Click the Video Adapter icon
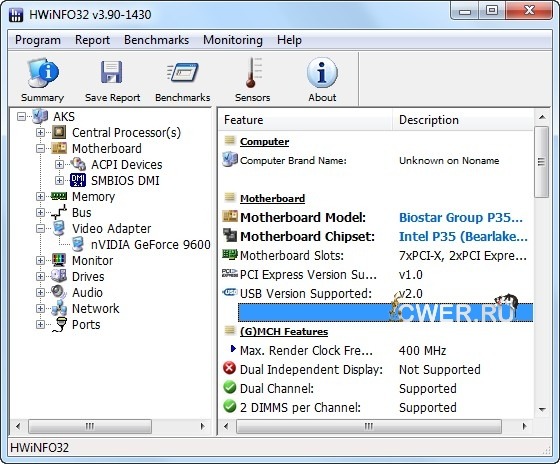Image resolution: width=560 pixels, height=464 pixels. click(59, 228)
